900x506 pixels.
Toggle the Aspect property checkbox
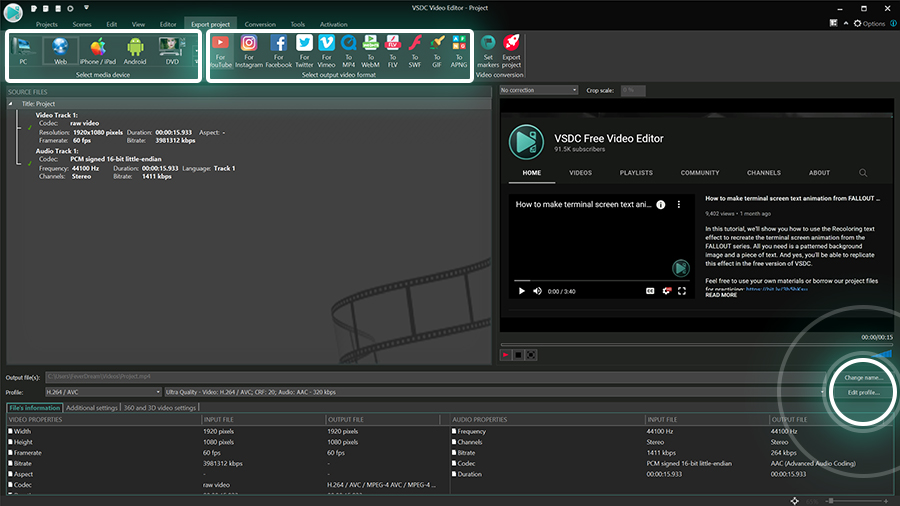coord(10,474)
